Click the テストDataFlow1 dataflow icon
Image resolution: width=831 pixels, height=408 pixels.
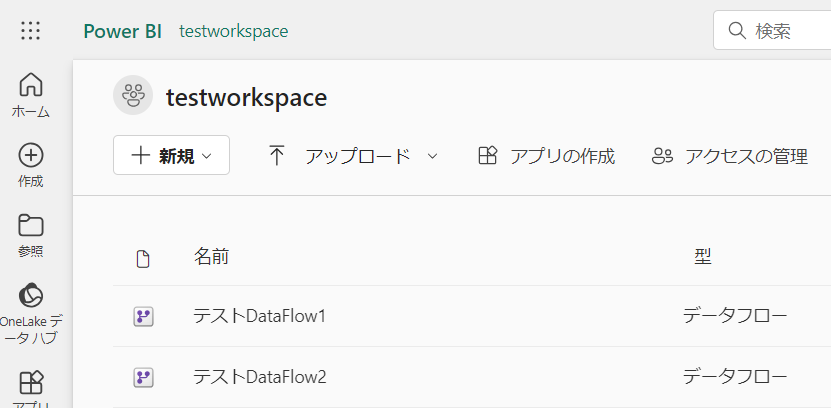[143, 317]
